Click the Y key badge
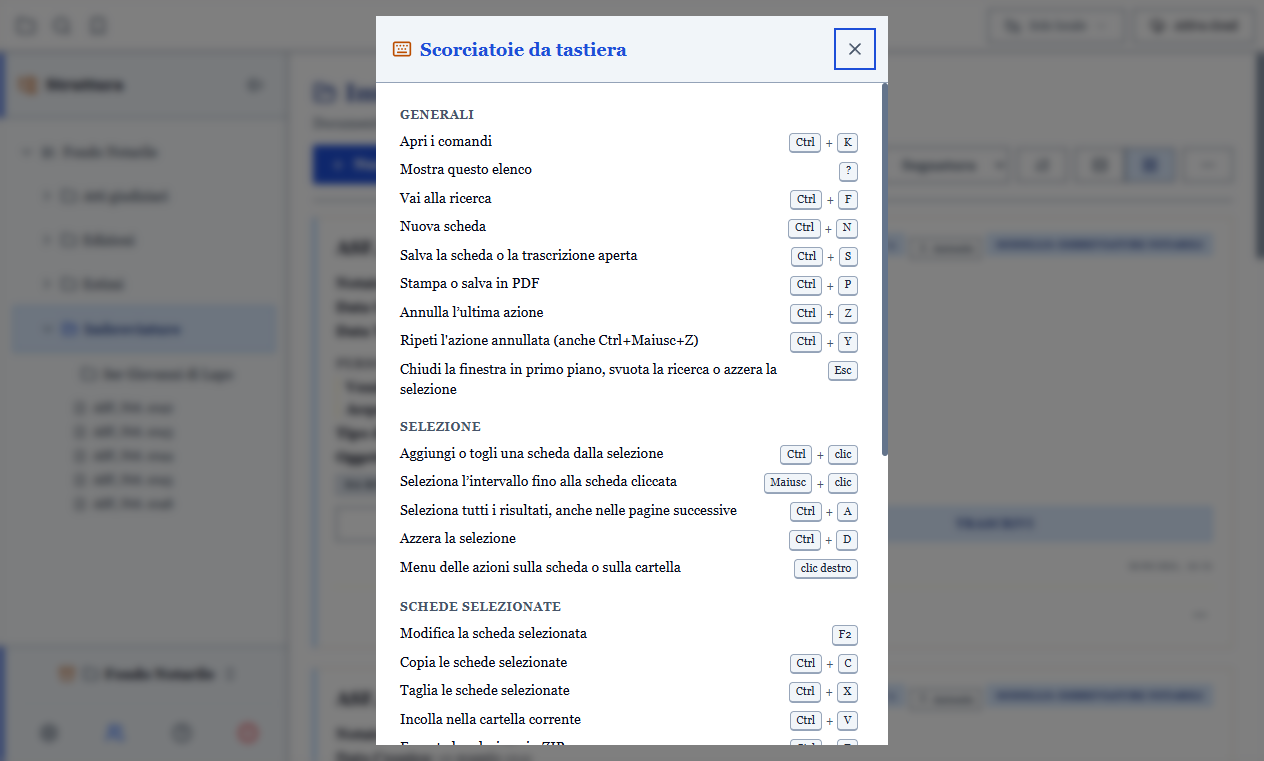The image size is (1264, 761). point(848,342)
